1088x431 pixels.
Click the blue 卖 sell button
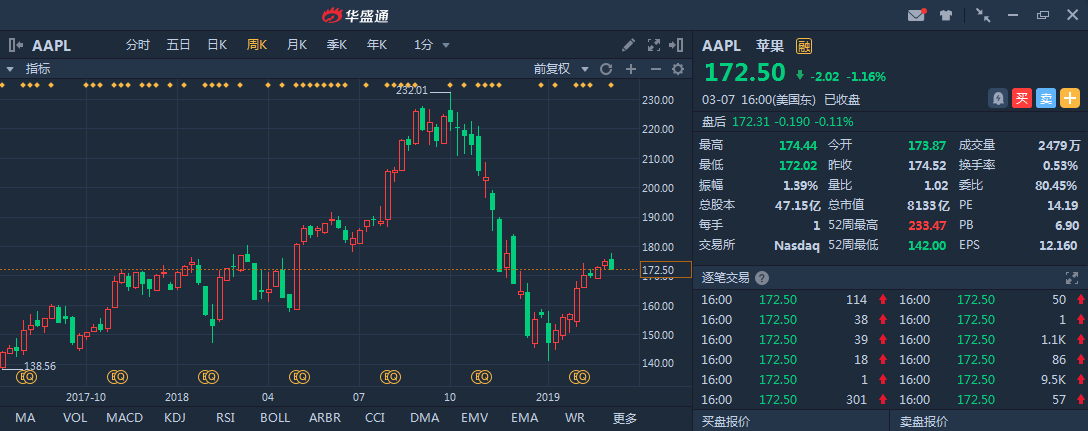point(1045,98)
